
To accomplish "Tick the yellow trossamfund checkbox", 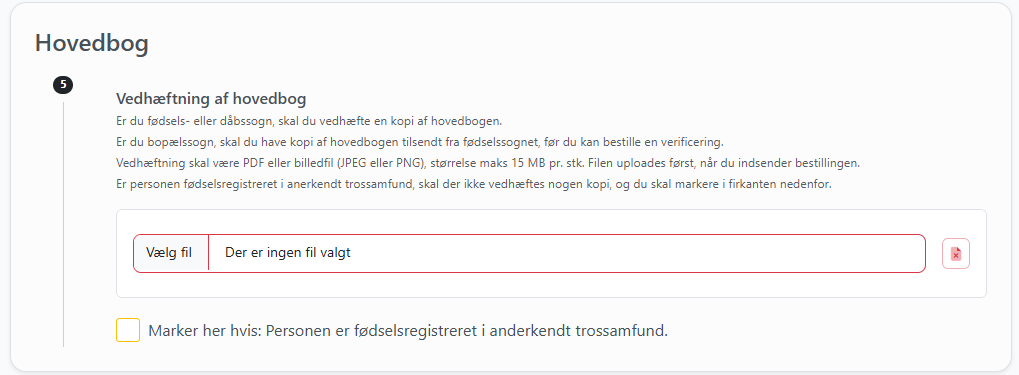I will tap(128, 330).
